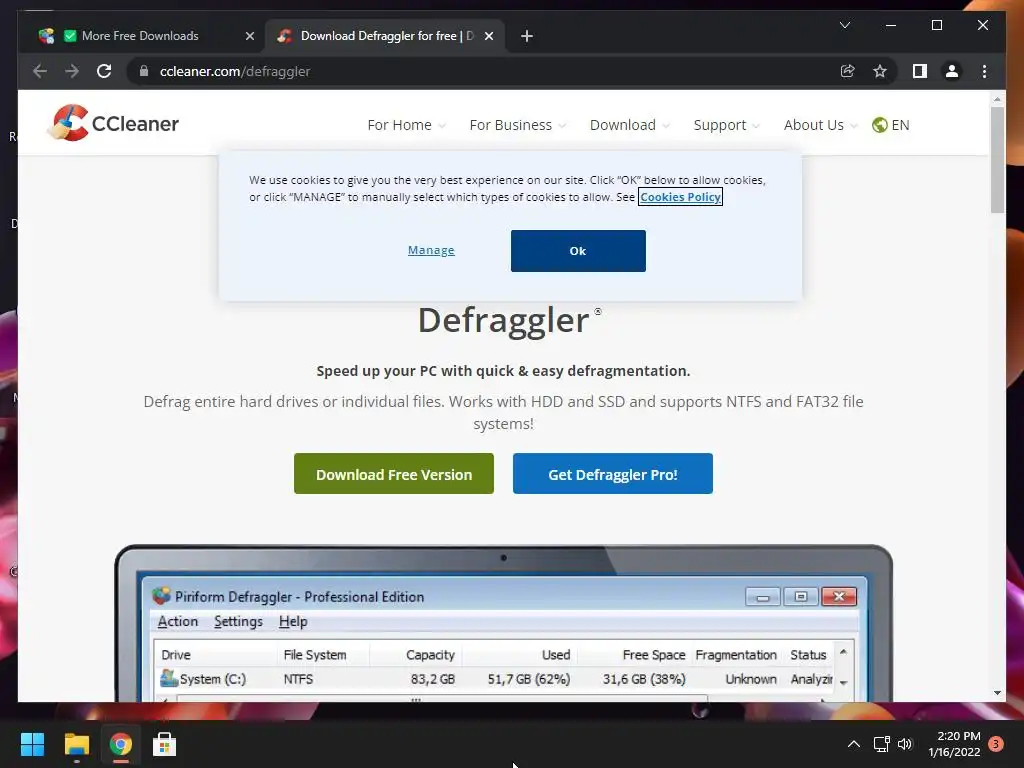
Task: Expand the For Home menu
Action: point(406,125)
